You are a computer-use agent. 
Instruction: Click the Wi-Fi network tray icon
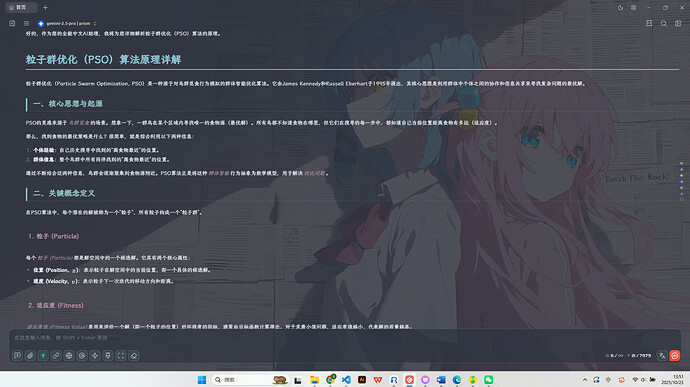tap(635, 380)
